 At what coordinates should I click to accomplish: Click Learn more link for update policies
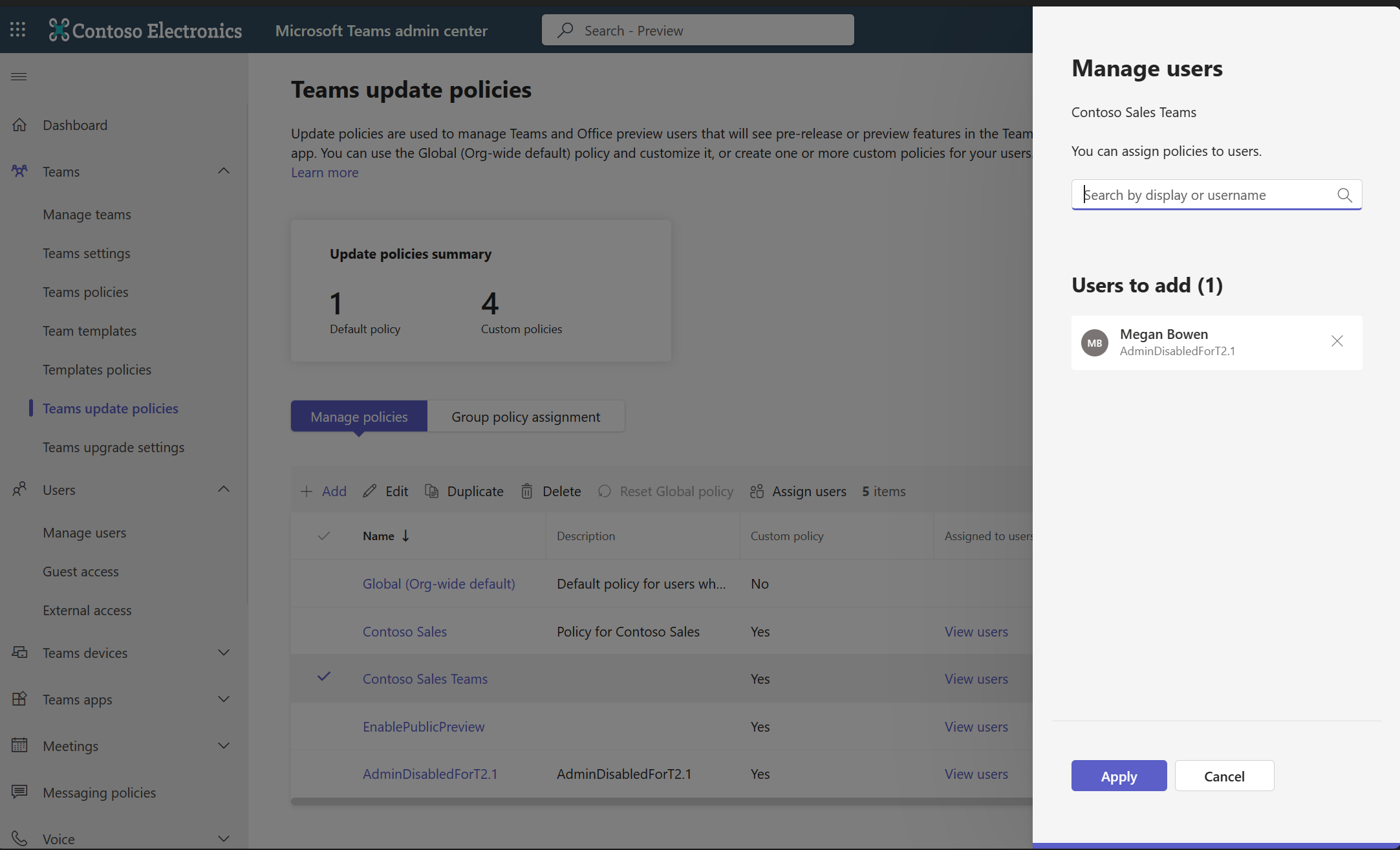pyautogui.click(x=324, y=172)
